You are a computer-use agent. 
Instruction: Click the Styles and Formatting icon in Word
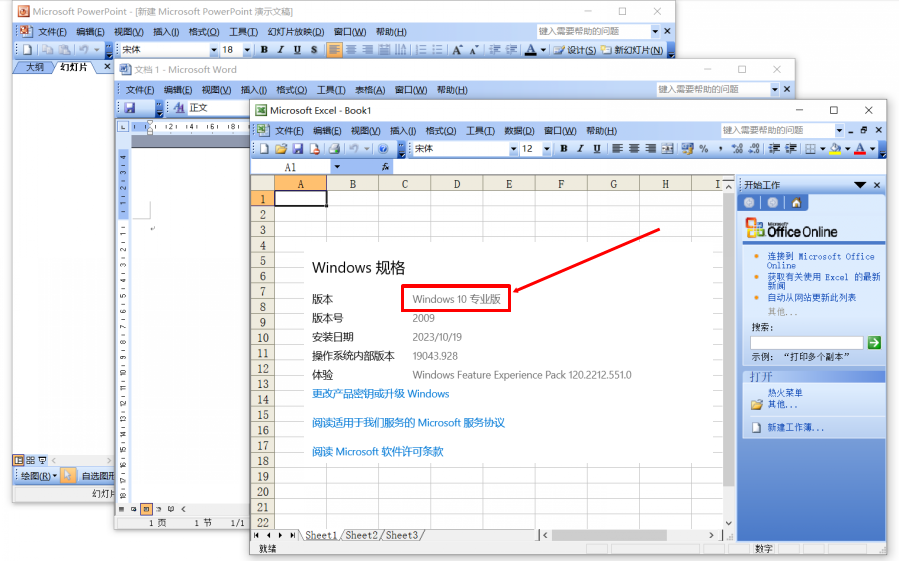tap(179, 108)
